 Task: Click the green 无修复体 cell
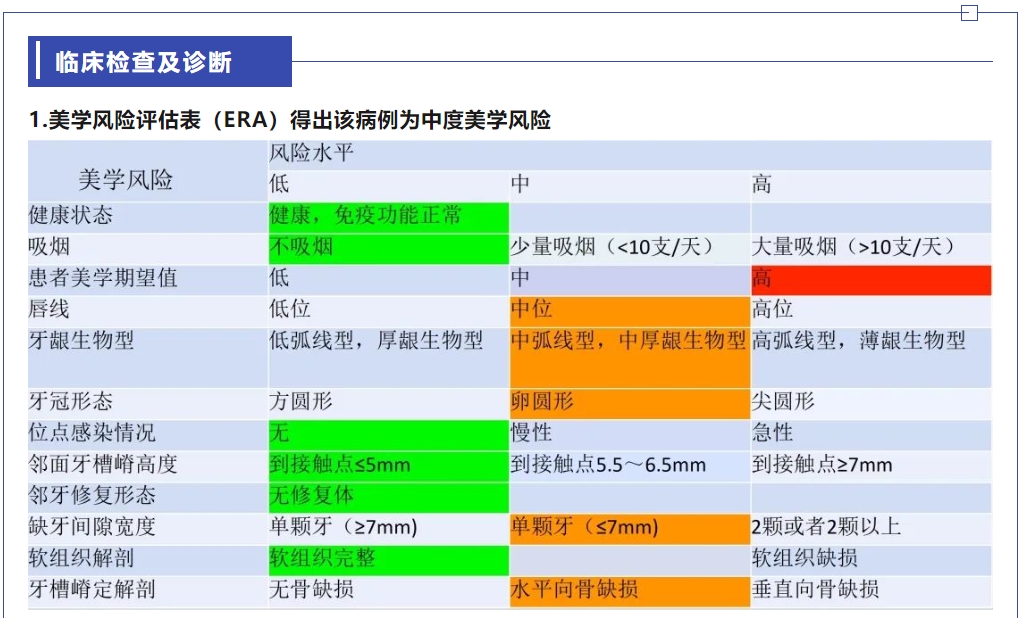tap(388, 496)
